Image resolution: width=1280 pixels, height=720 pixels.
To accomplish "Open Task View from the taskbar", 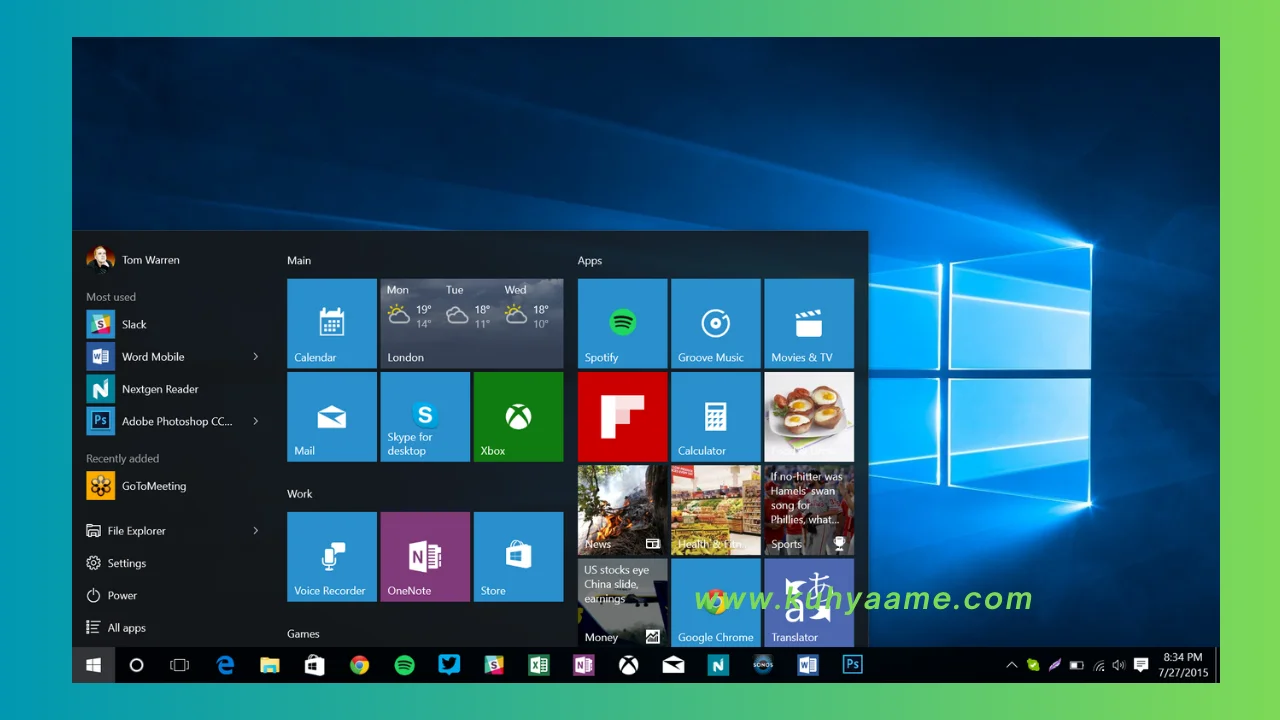I will pos(180,665).
